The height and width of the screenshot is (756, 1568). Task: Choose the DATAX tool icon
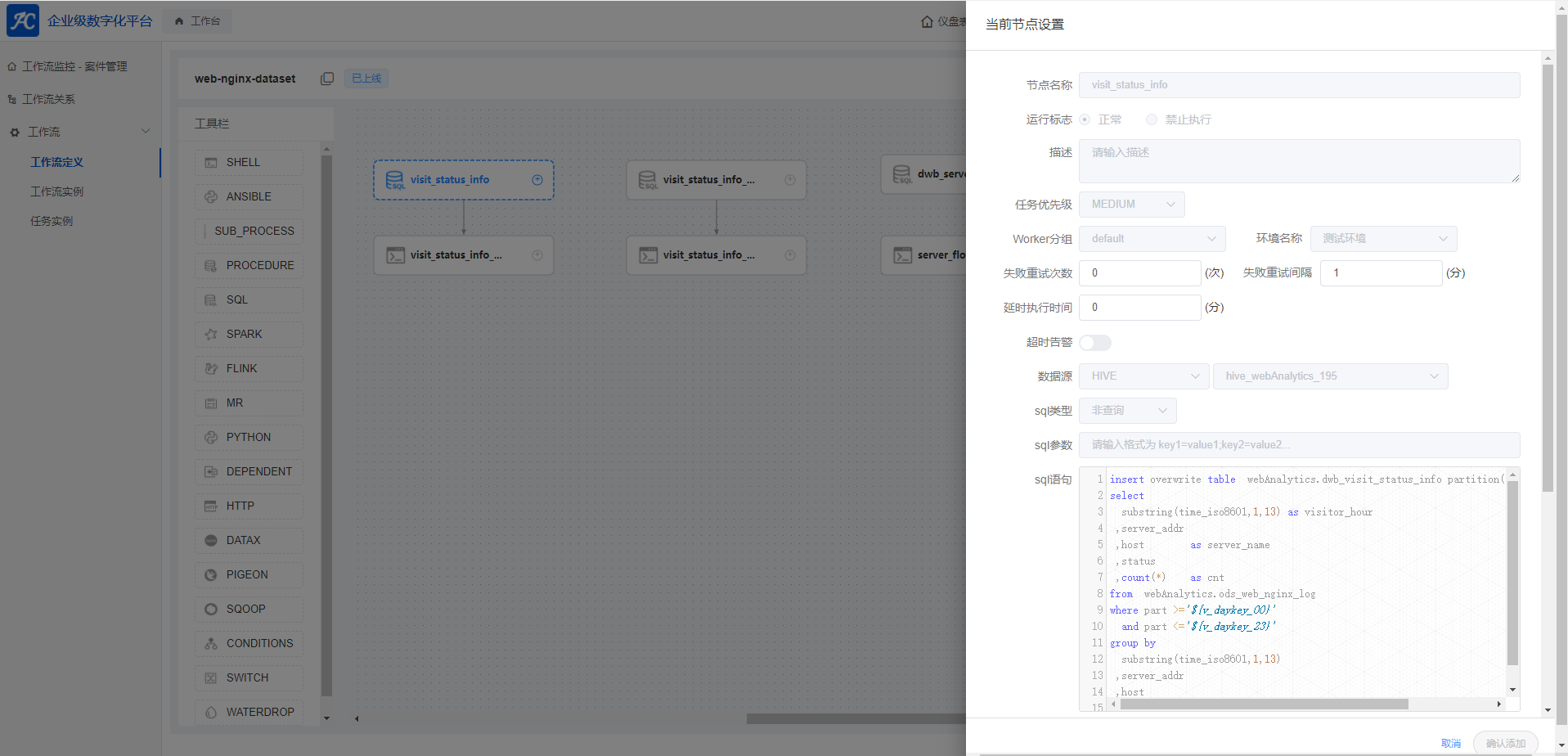(211, 541)
